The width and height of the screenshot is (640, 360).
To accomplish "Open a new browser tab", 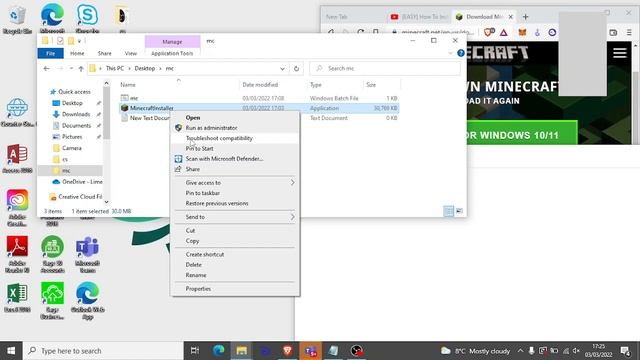I will pyautogui.click(x=525, y=17).
